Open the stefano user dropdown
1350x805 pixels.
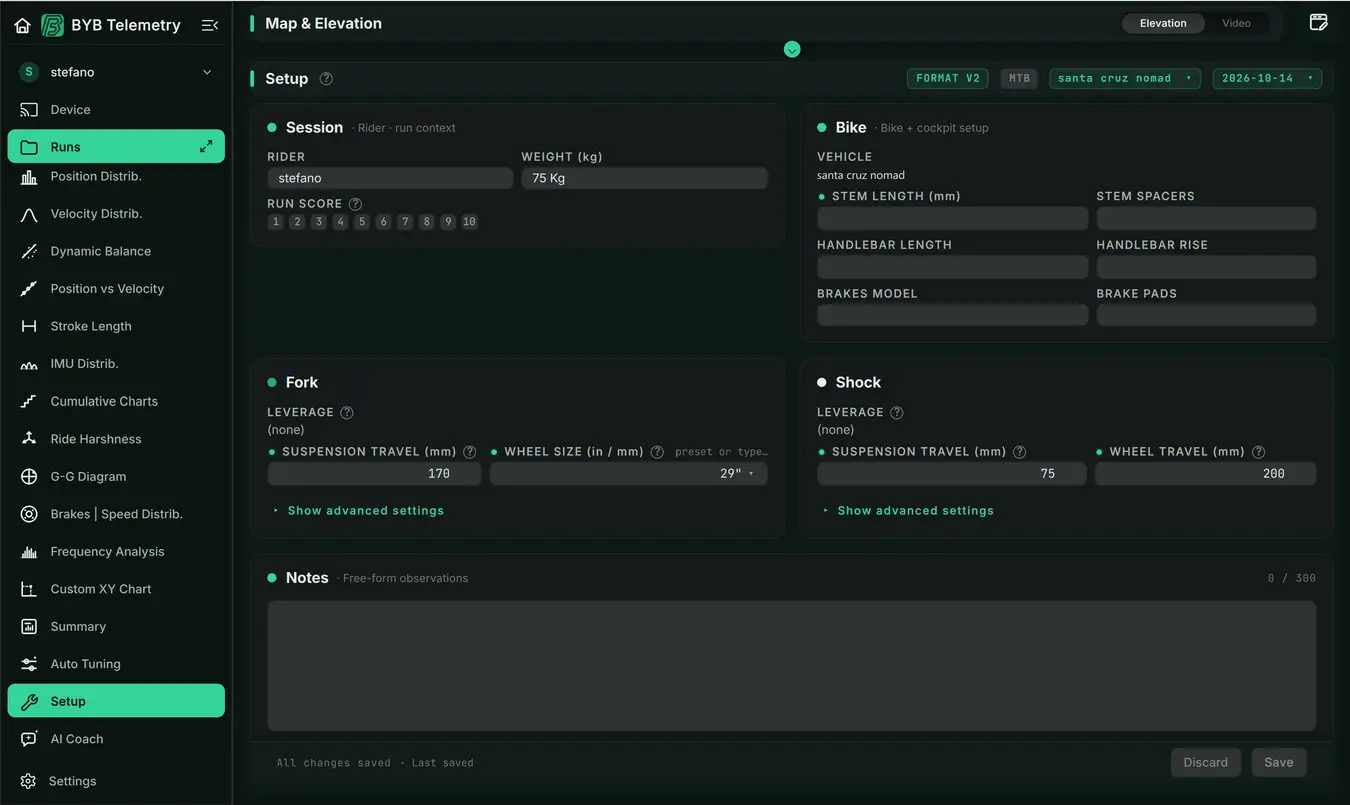click(116, 72)
